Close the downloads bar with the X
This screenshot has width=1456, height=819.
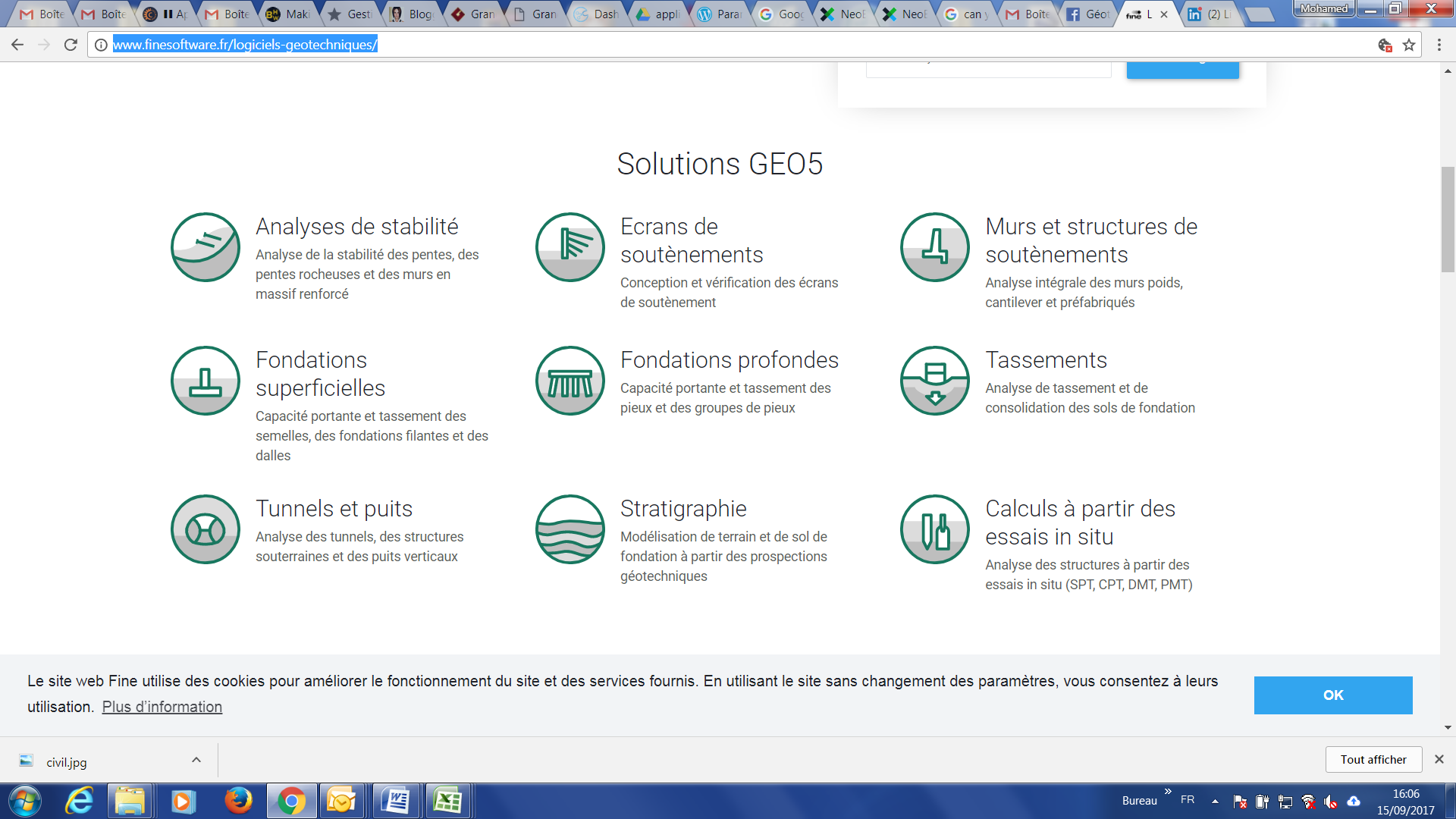pyautogui.click(x=1439, y=759)
